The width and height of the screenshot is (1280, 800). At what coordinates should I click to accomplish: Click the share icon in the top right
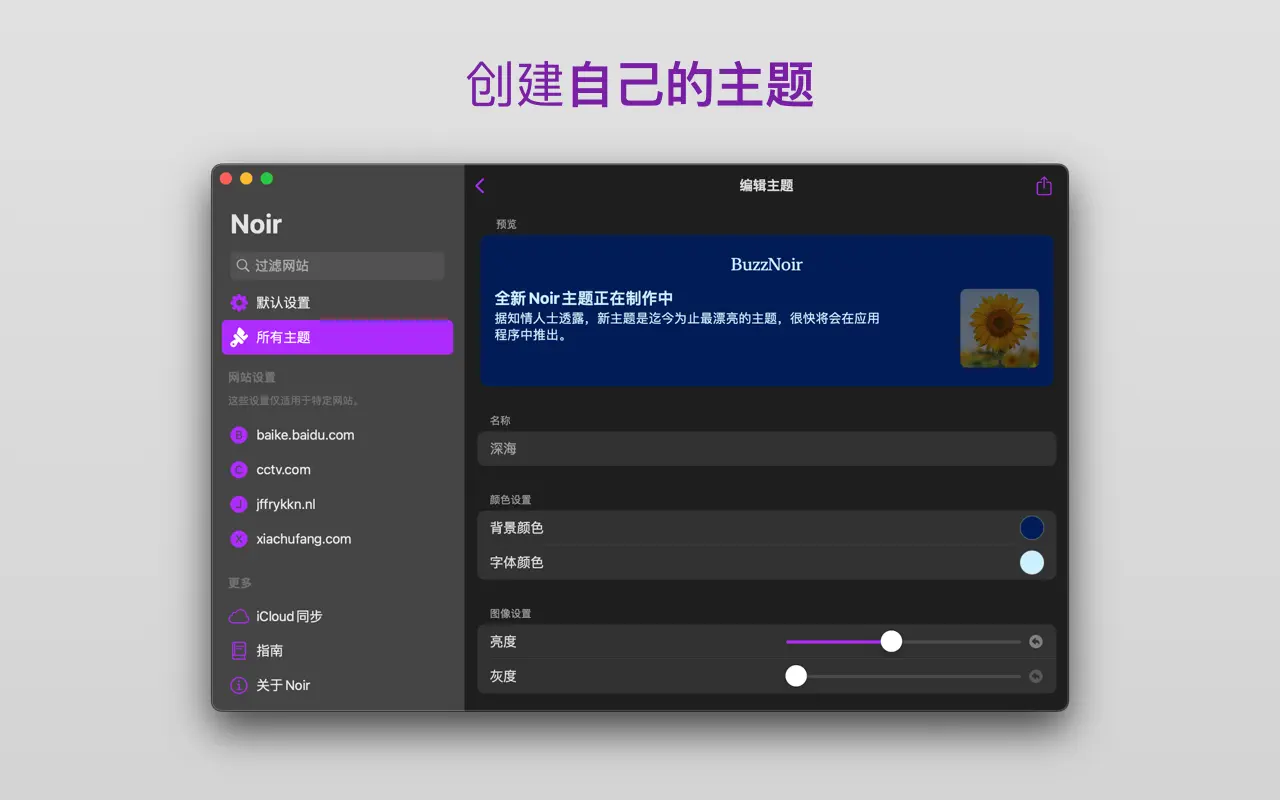1044,186
